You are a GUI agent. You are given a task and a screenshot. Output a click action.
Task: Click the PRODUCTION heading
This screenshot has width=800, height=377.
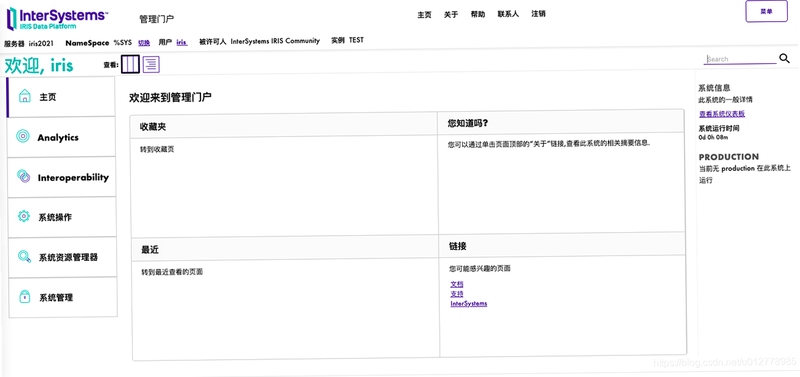click(x=729, y=157)
